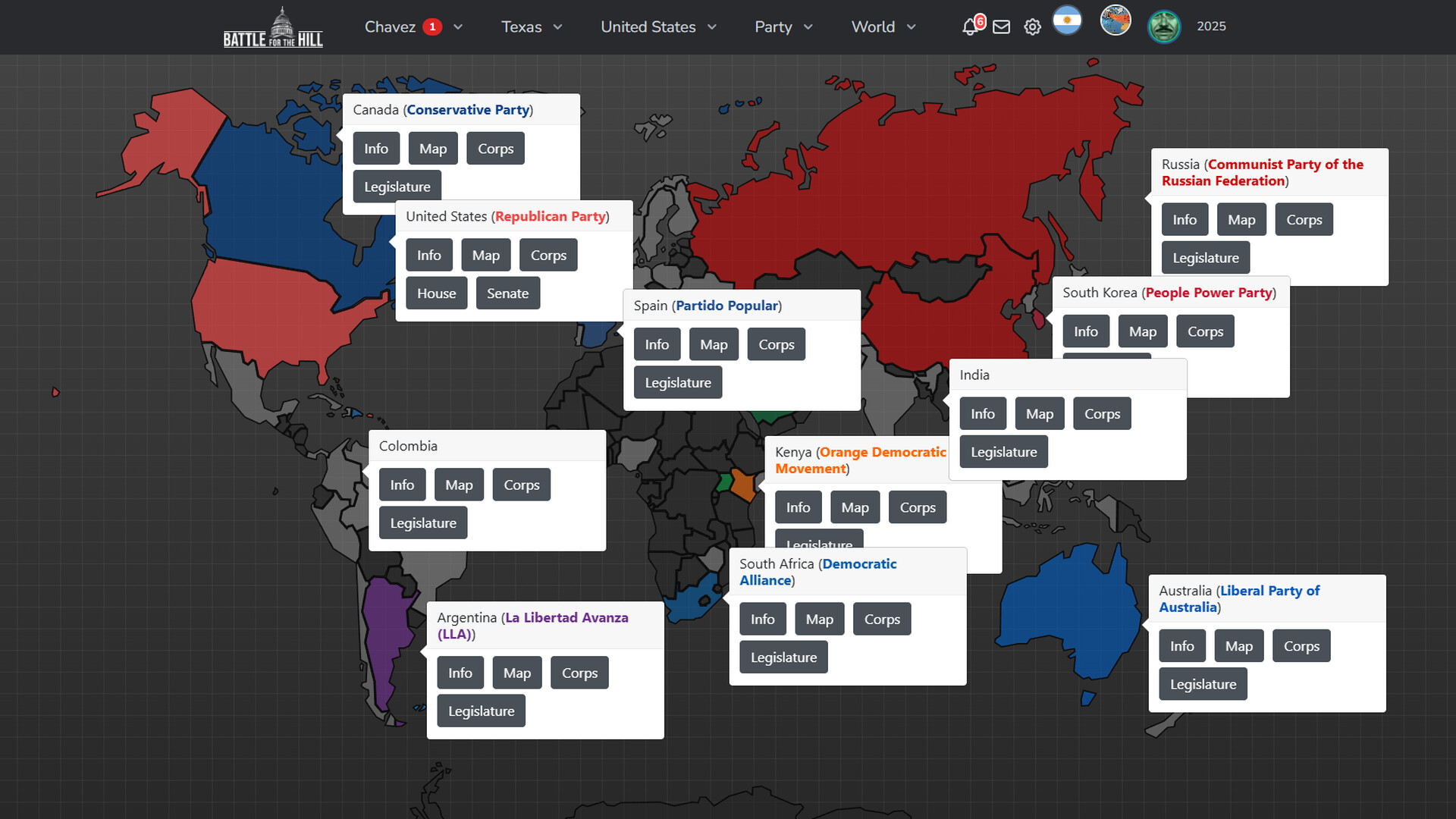Screen dimensions: 1456x819
Task: Open the Republican Party link
Action: tap(551, 217)
